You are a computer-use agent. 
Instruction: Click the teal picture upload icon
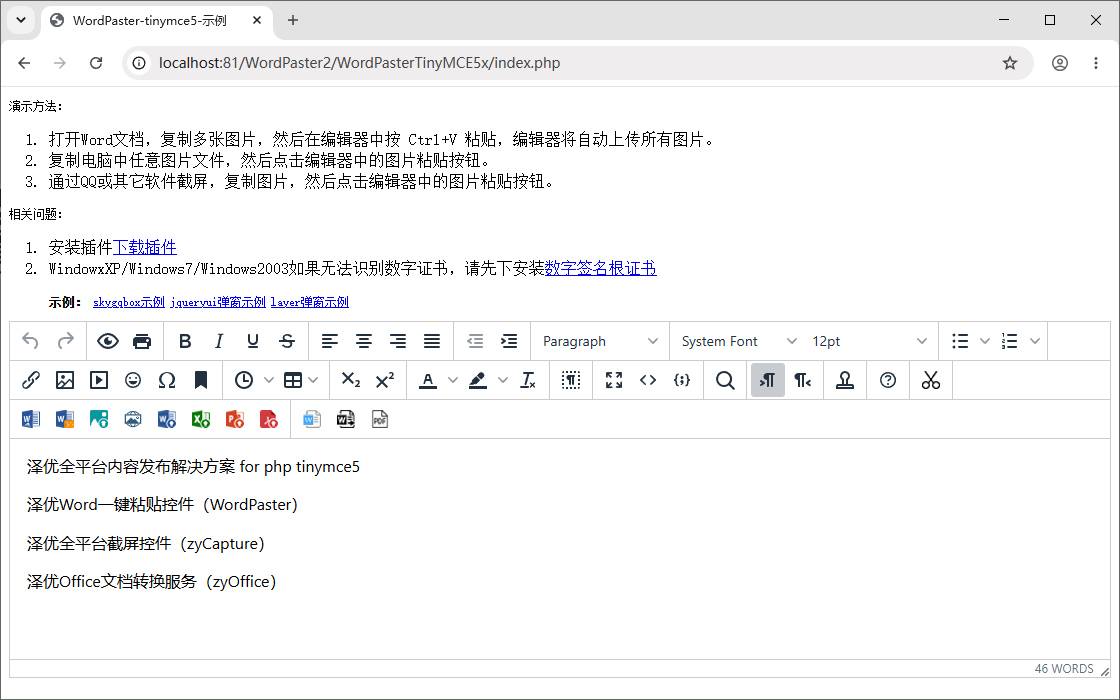(x=99, y=419)
